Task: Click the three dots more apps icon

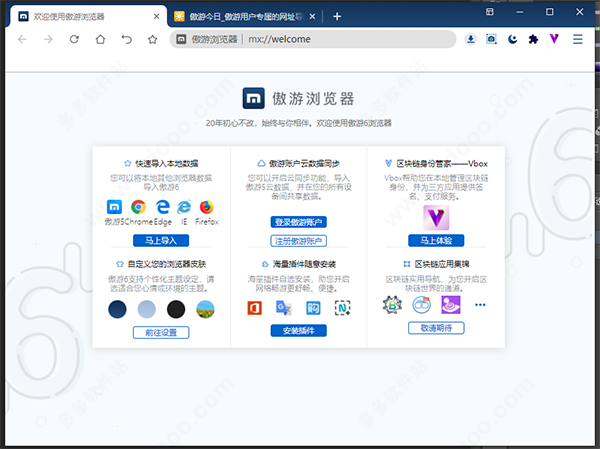Action: click(480, 305)
